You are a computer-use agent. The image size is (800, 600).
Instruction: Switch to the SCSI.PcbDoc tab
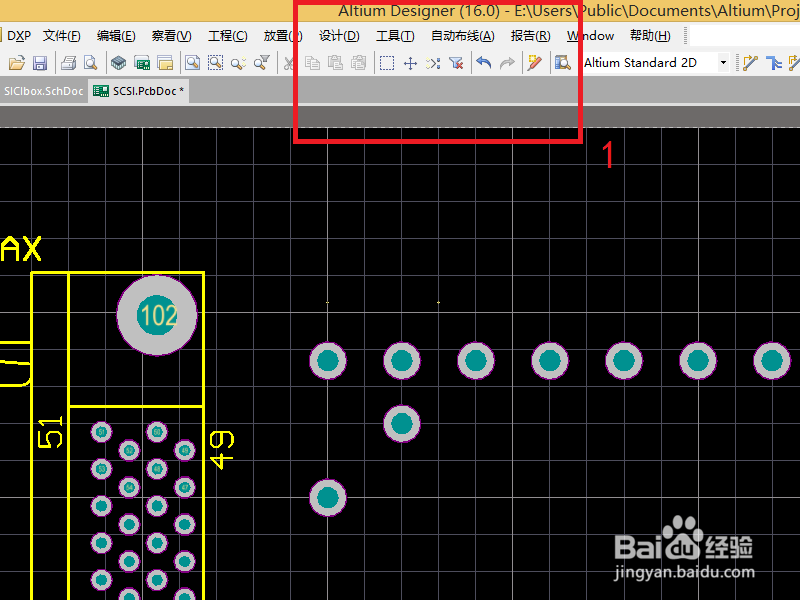click(x=138, y=91)
